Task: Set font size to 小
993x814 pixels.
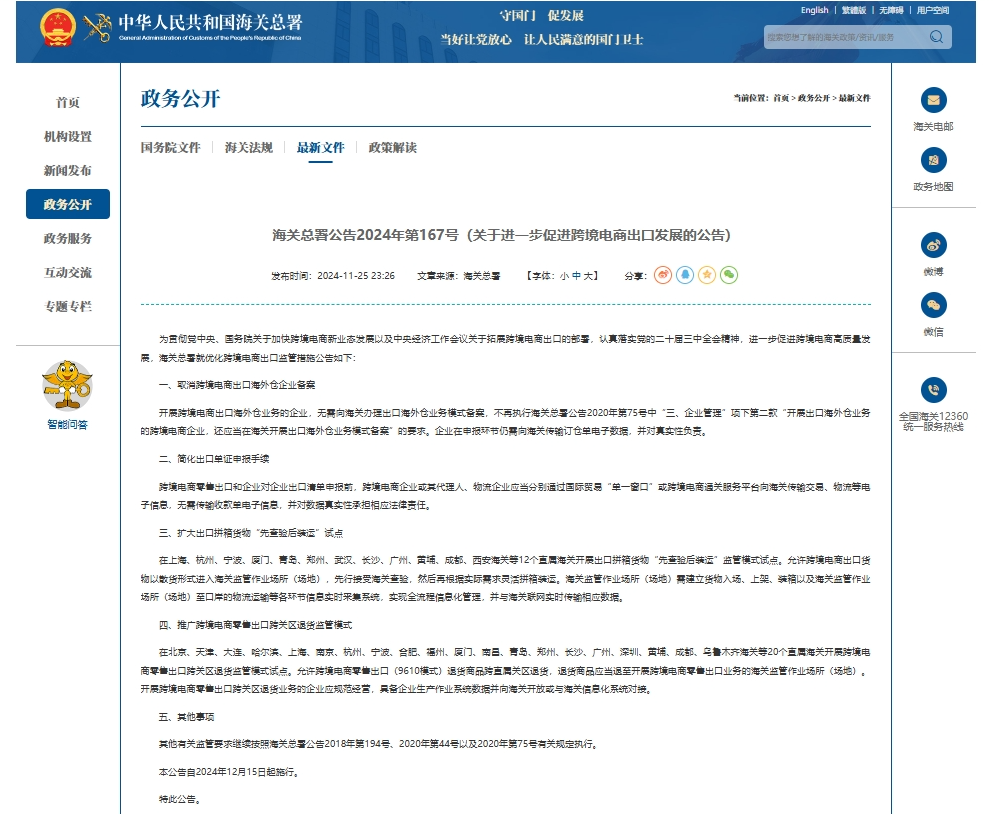Action: pyautogui.click(x=563, y=275)
